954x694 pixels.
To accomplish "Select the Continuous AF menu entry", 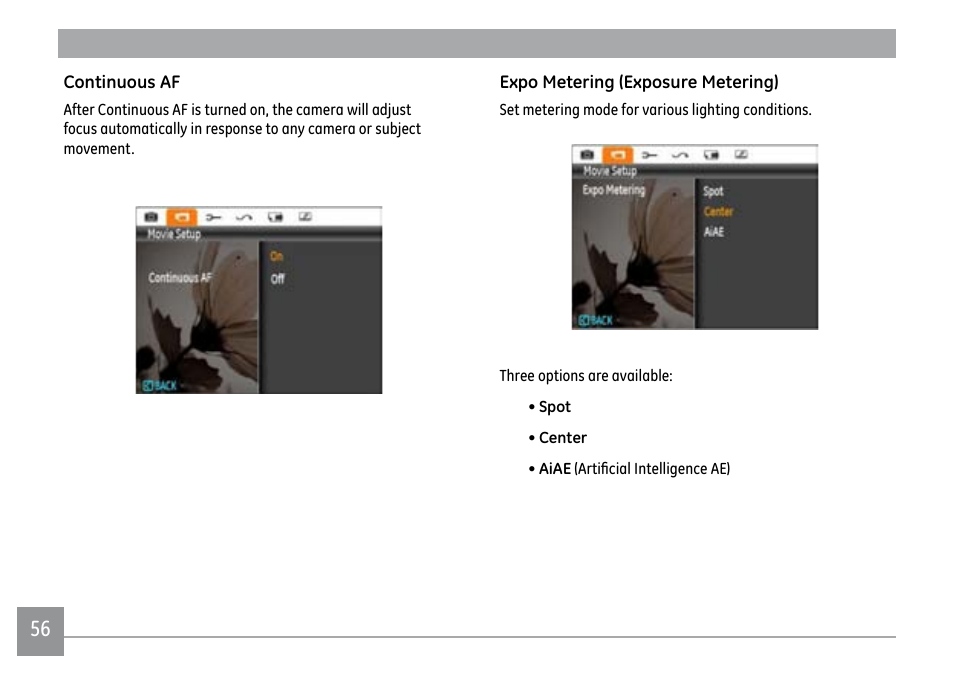I will click(180, 278).
